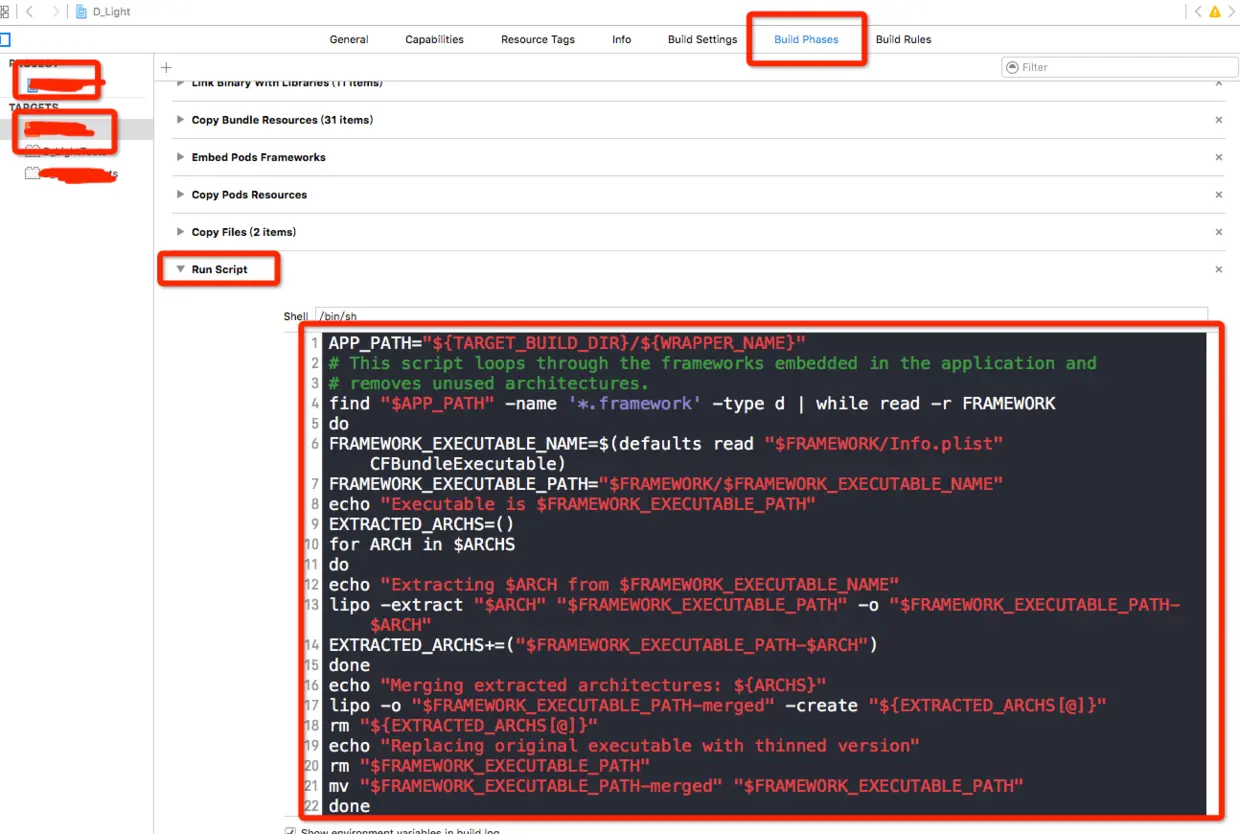The image size is (1240, 834).
Task: Click the filter icon in Filter field
Action: coord(1013,67)
